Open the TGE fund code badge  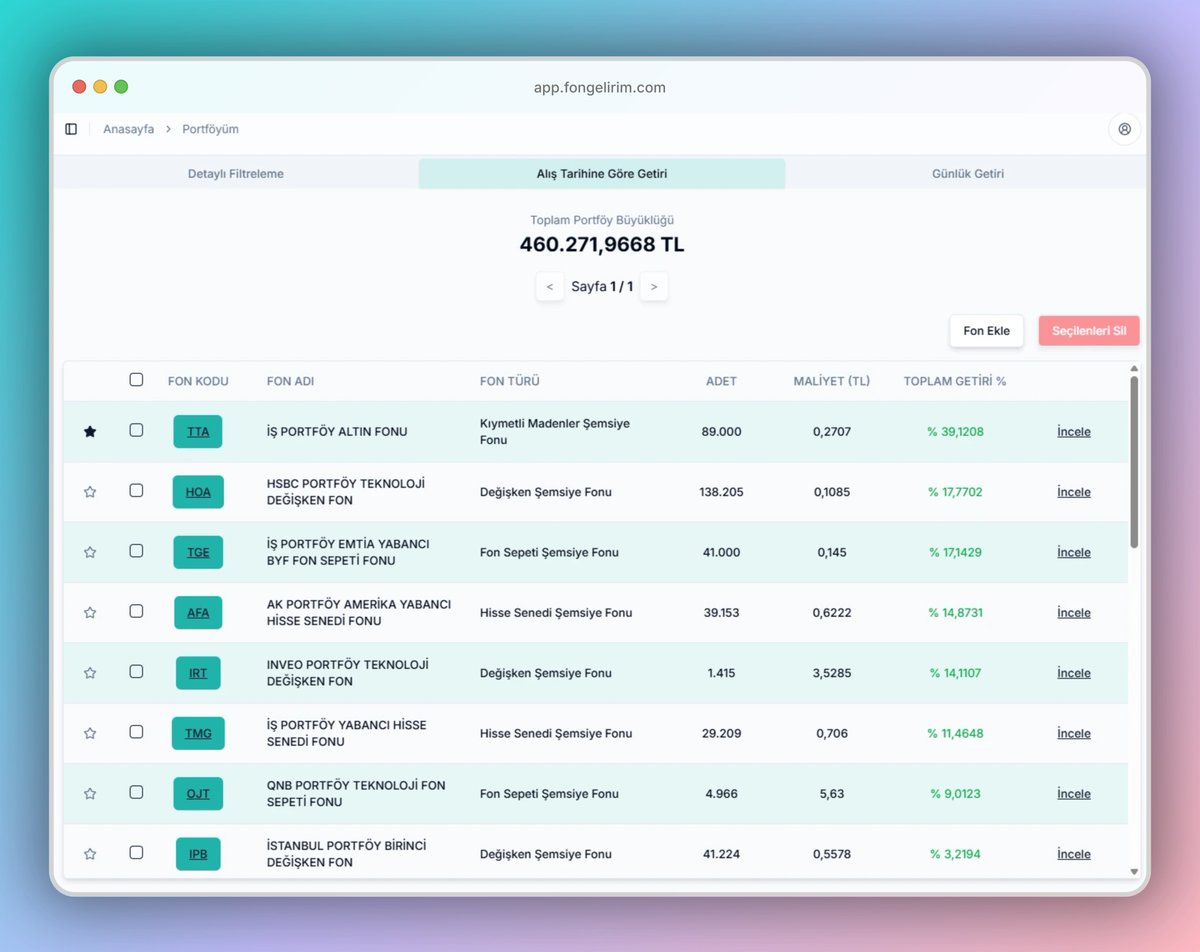click(x=198, y=552)
